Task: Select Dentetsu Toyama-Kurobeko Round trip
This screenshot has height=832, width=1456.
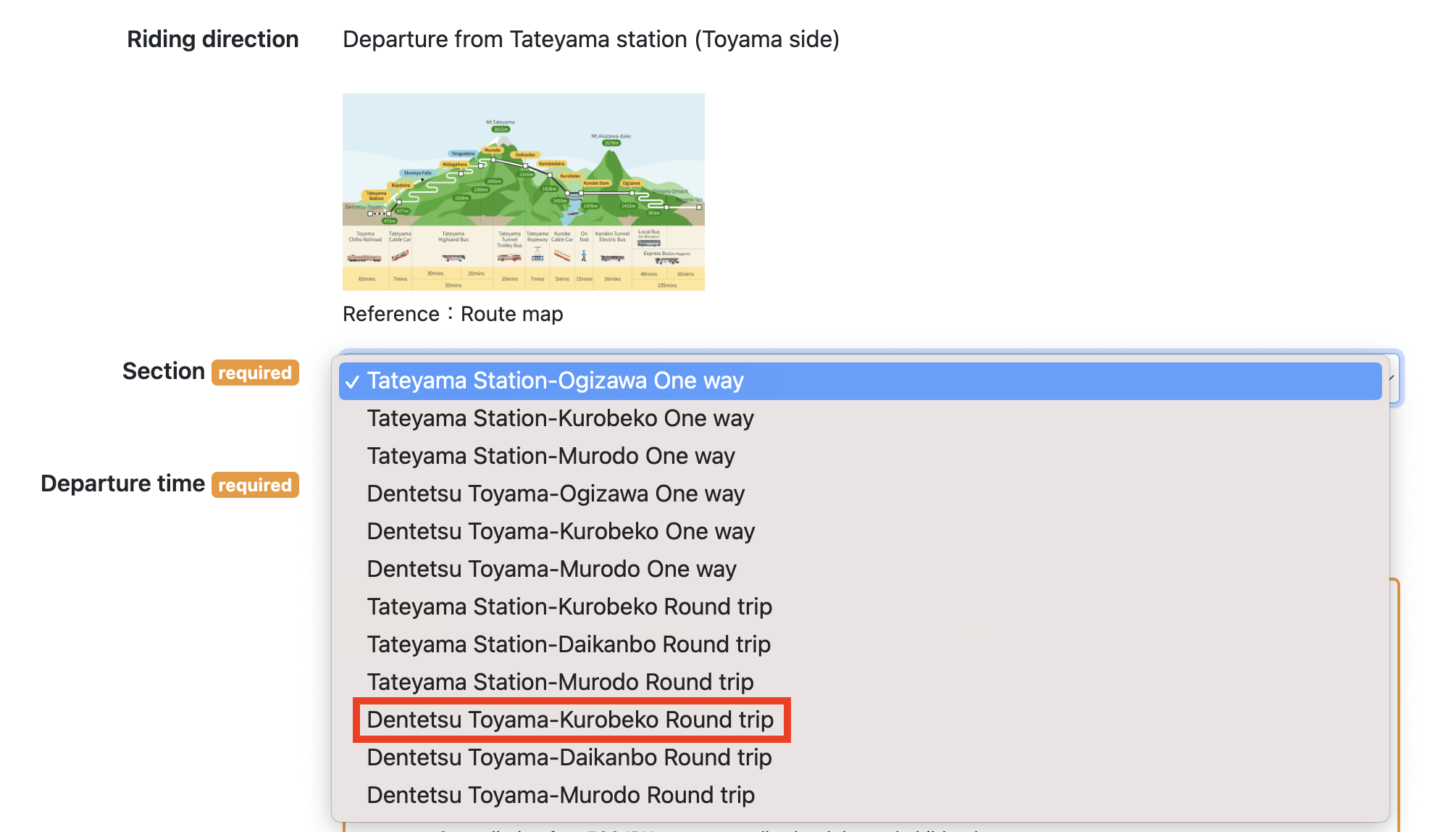Action: 570,720
